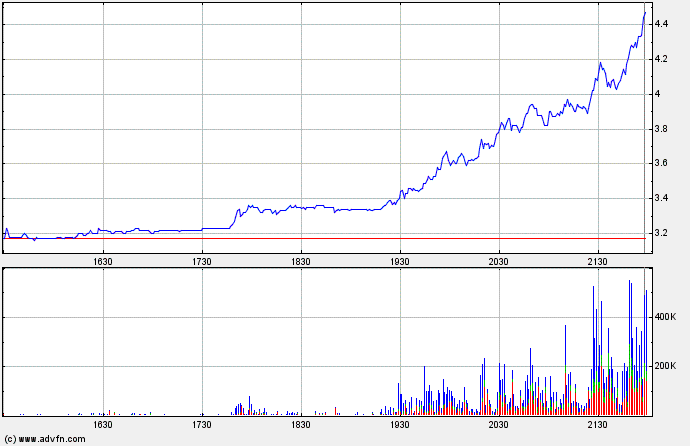Select 2130 time label under price chart
This screenshot has height=446, width=690.
(x=598, y=260)
